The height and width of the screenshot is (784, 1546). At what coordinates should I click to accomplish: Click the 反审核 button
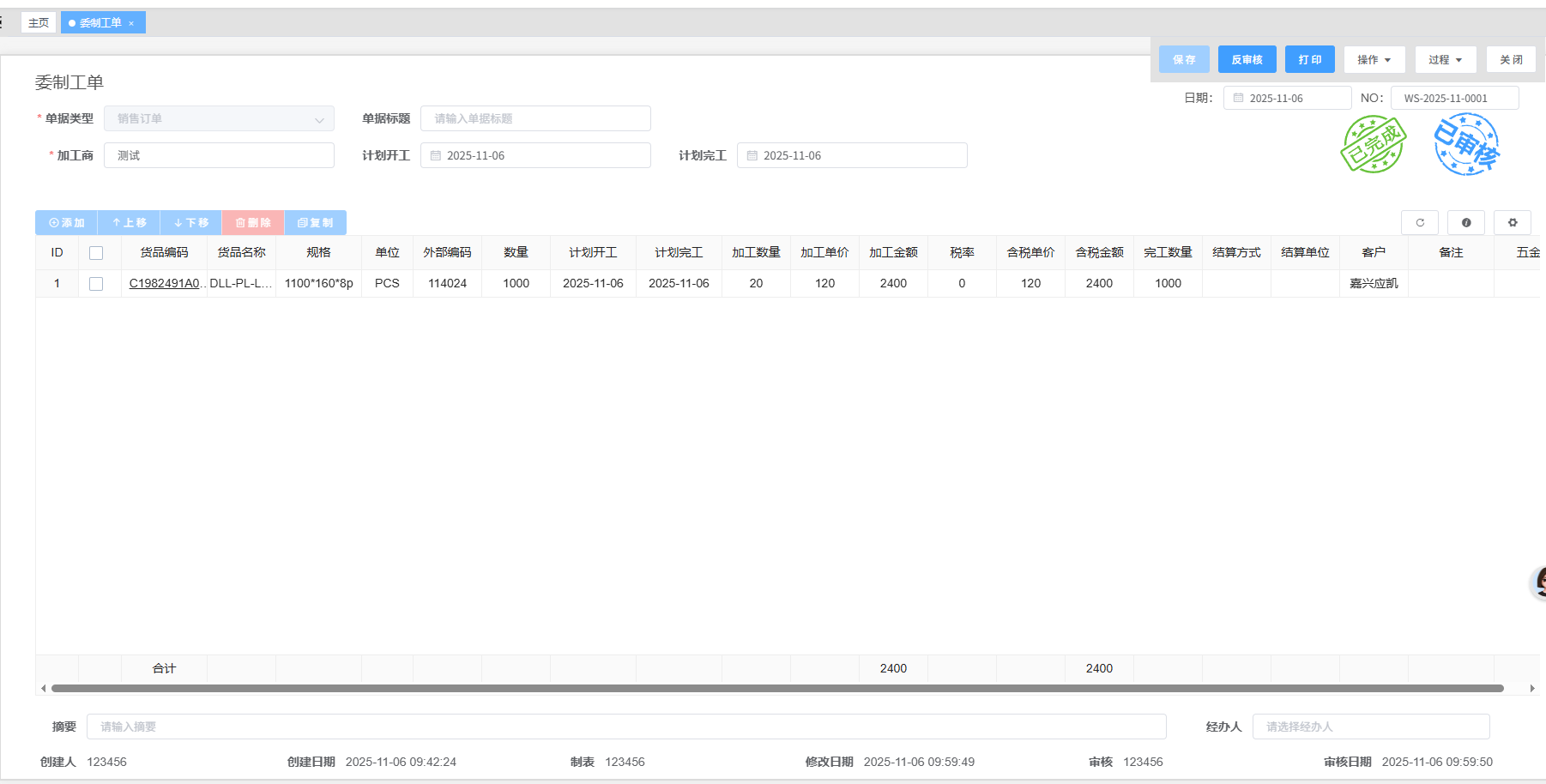click(1247, 60)
